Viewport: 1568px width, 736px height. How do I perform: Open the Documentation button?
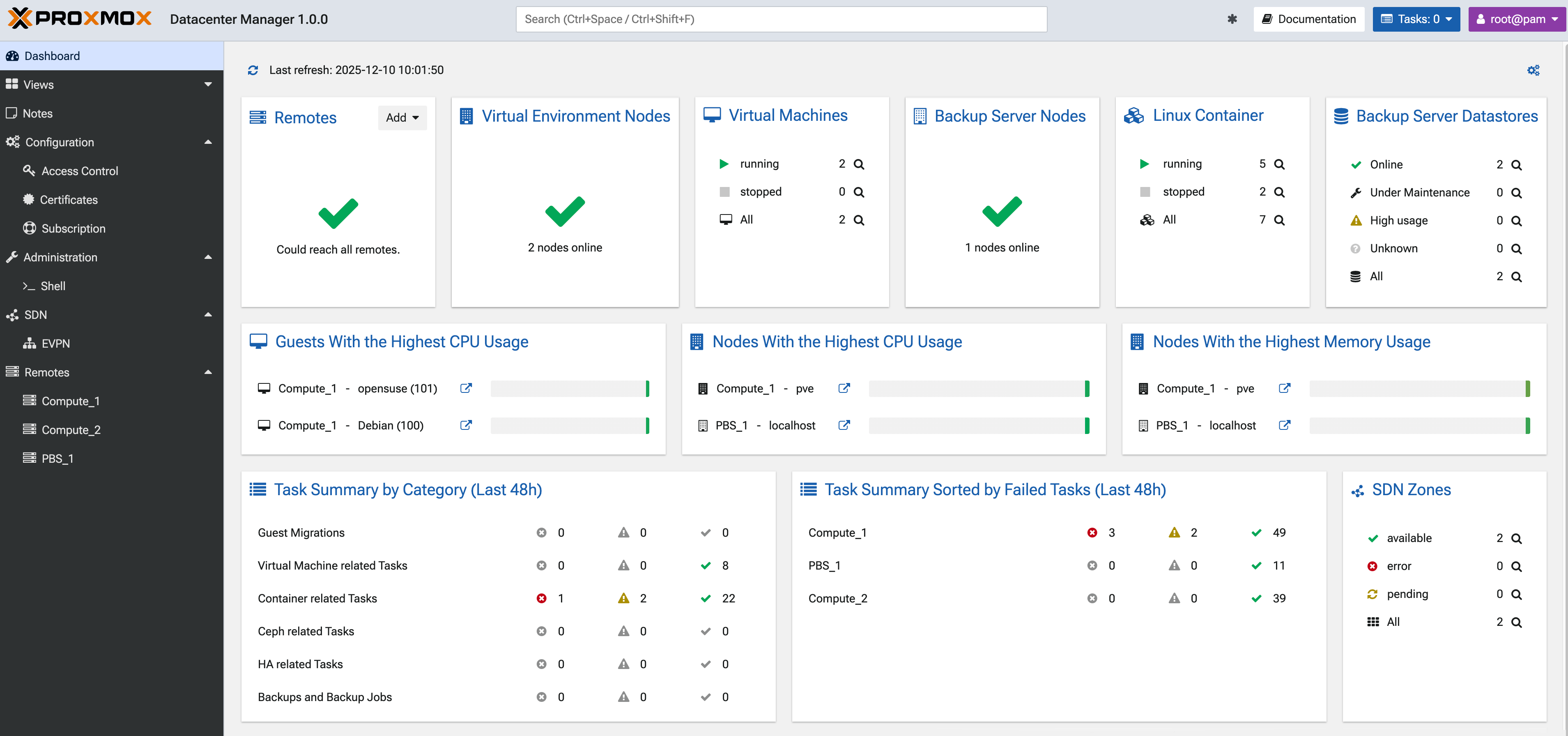coord(1309,19)
